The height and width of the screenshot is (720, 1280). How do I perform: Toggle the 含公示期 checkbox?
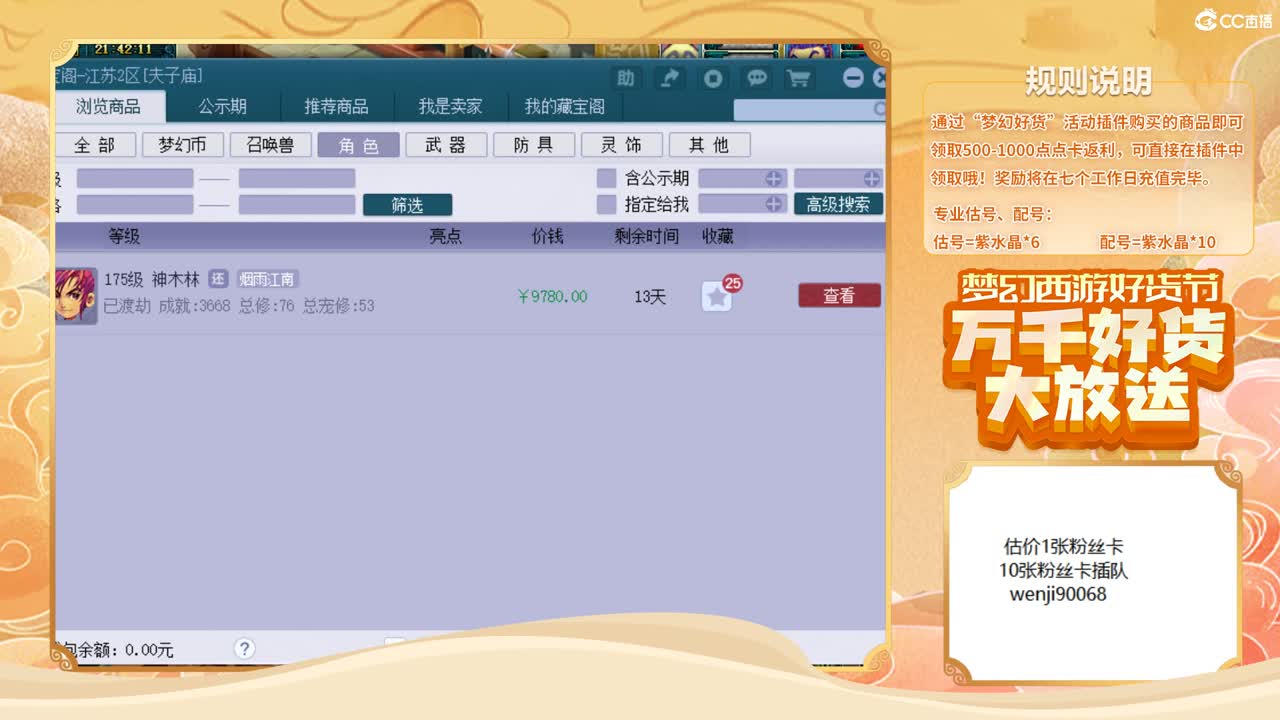tap(606, 178)
